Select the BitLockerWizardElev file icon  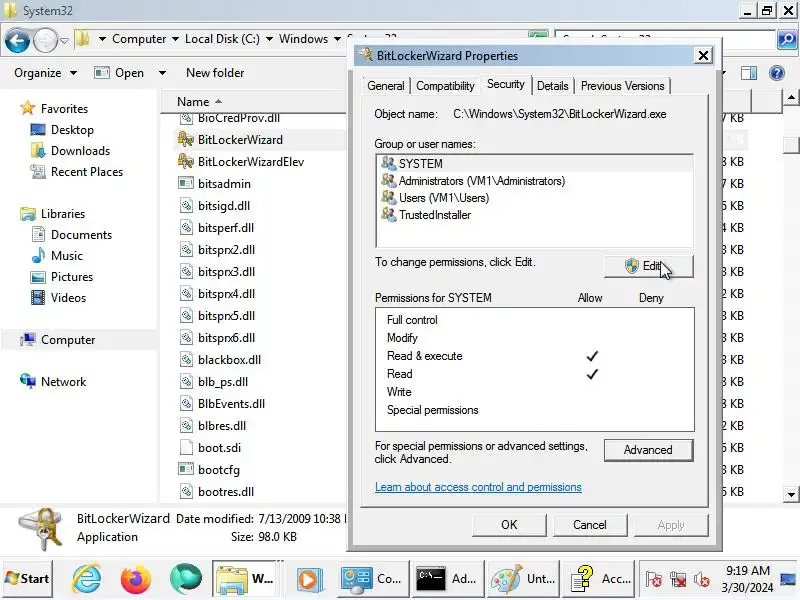(x=185, y=161)
